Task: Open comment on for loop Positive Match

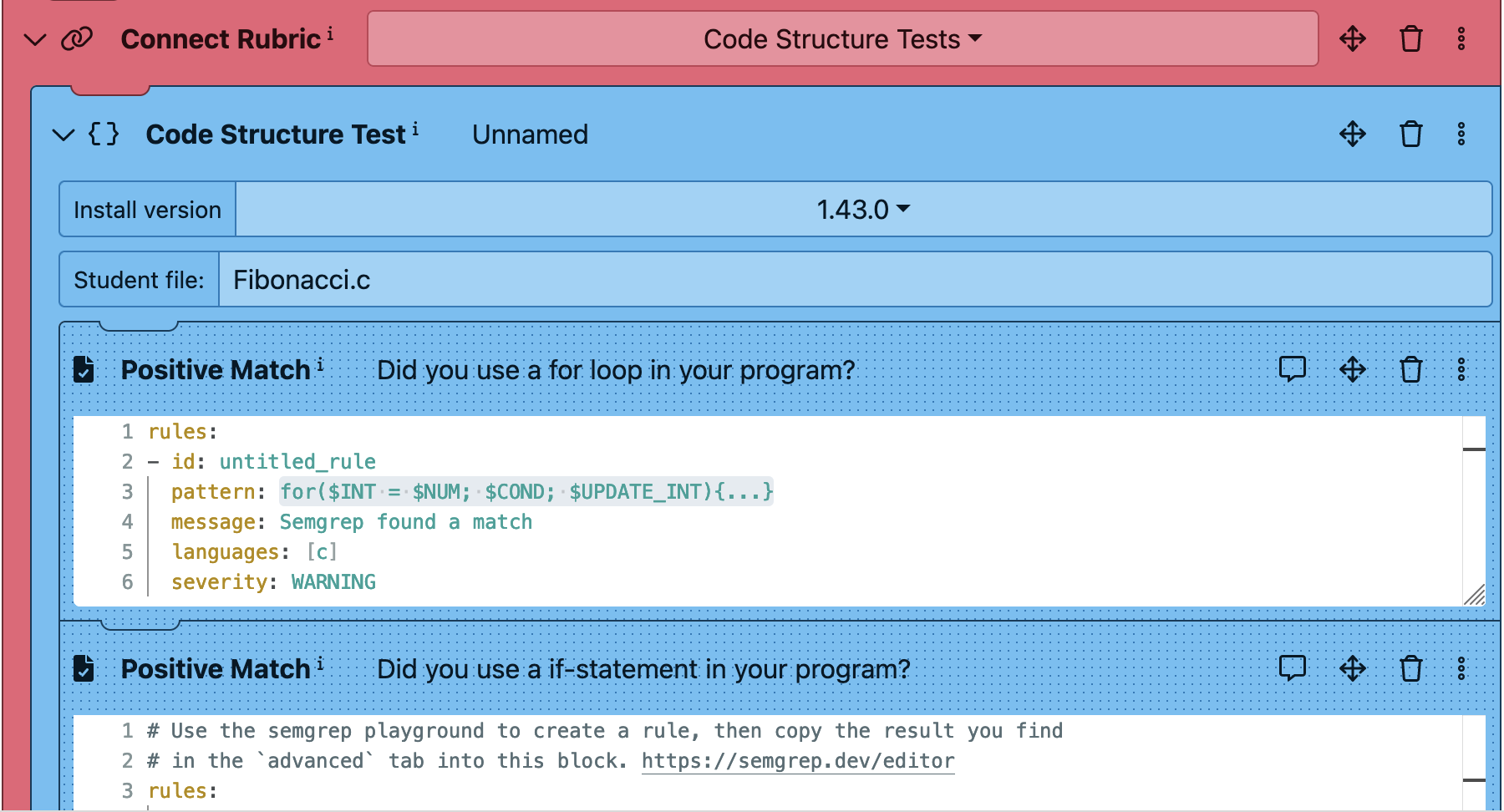Action: click(x=1292, y=369)
